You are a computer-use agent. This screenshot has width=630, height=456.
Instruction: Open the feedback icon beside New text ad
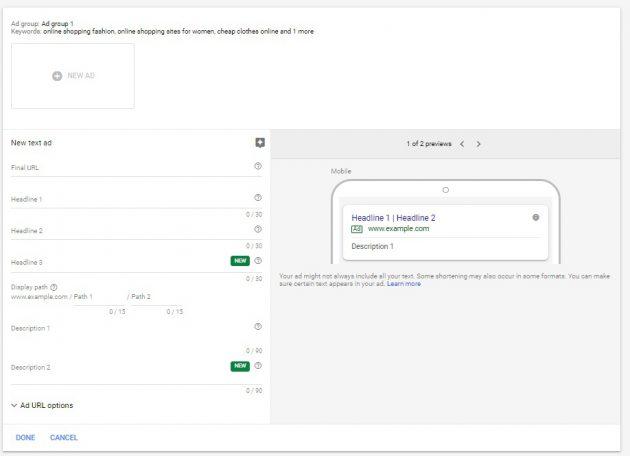coord(260,143)
